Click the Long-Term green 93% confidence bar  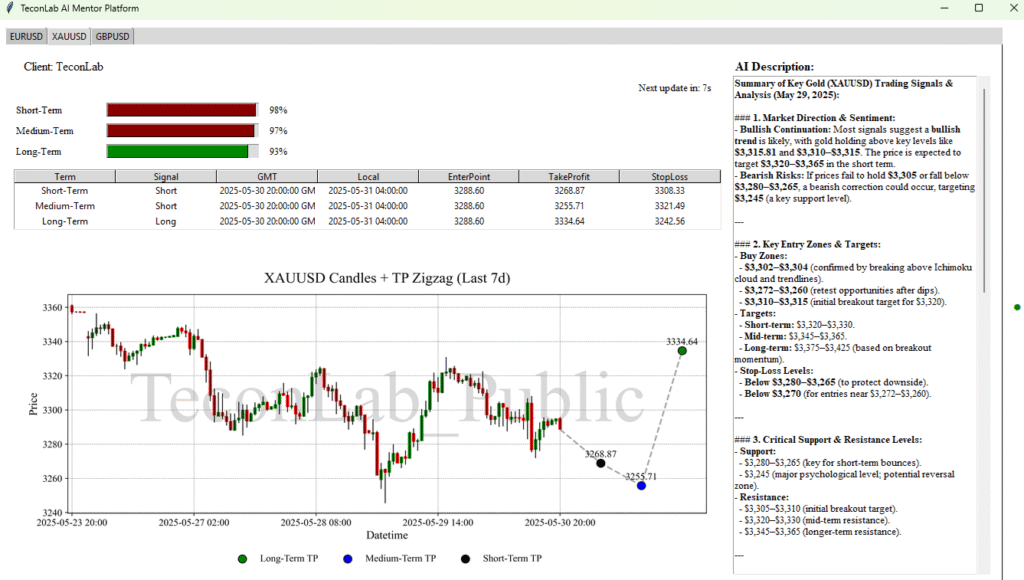[177, 151]
